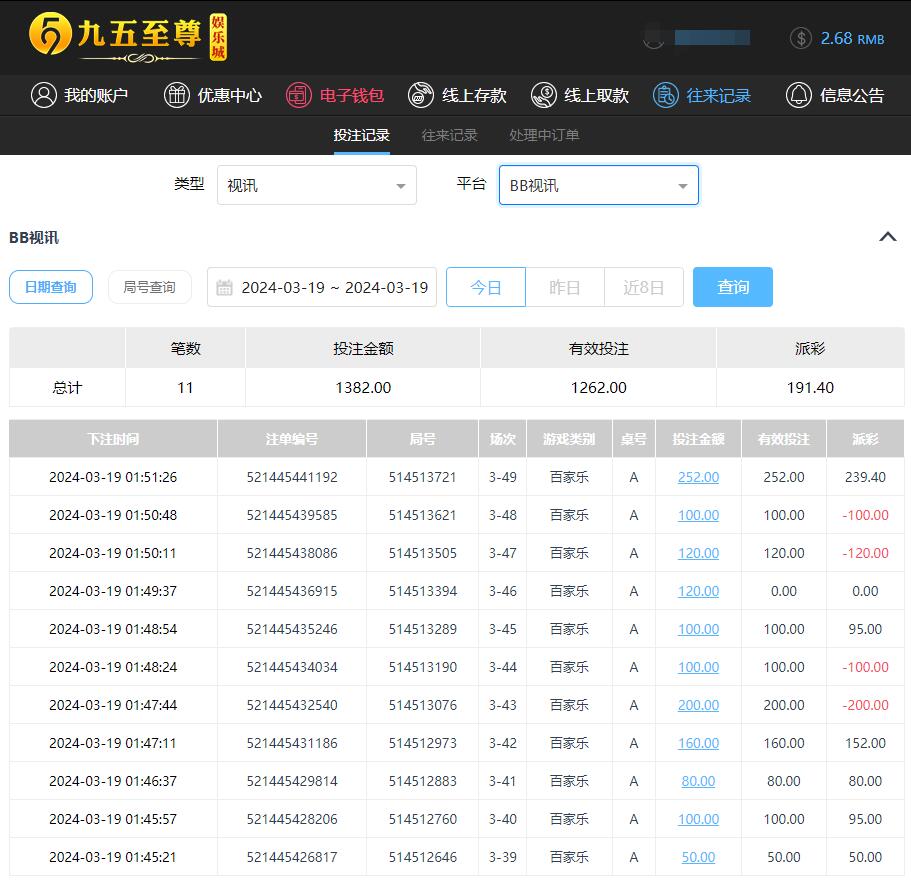The width and height of the screenshot is (911, 885).
Task: Open 120.00 link in row 3-47
Action: coord(698,553)
